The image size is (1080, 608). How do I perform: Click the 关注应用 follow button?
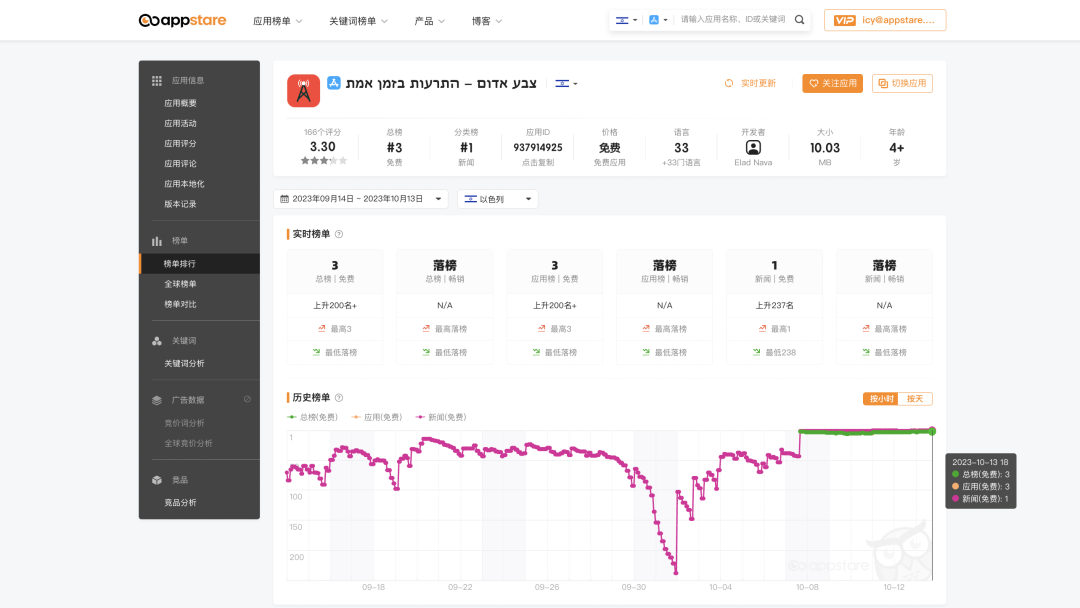(x=832, y=84)
